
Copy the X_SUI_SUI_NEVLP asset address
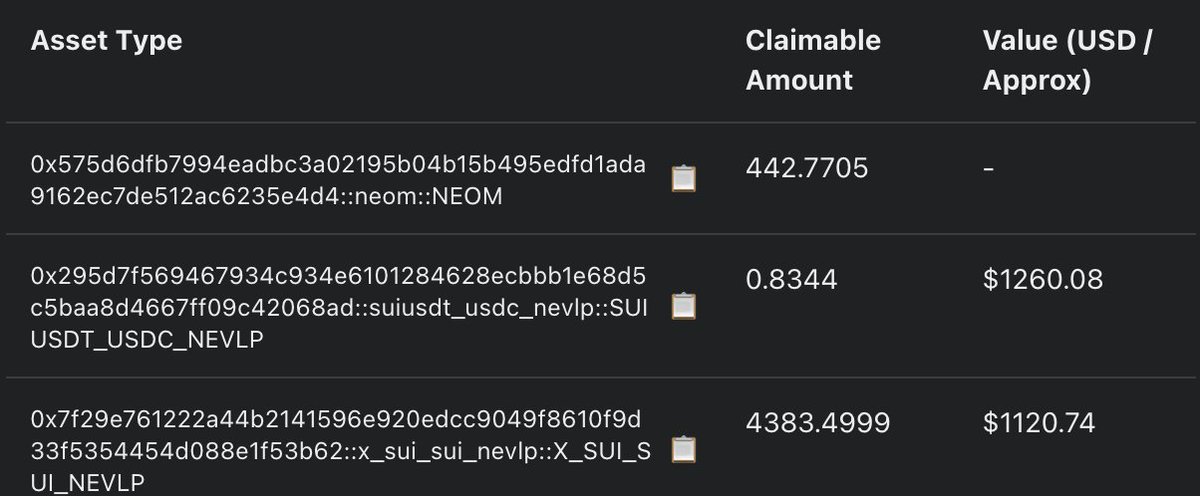click(x=684, y=449)
